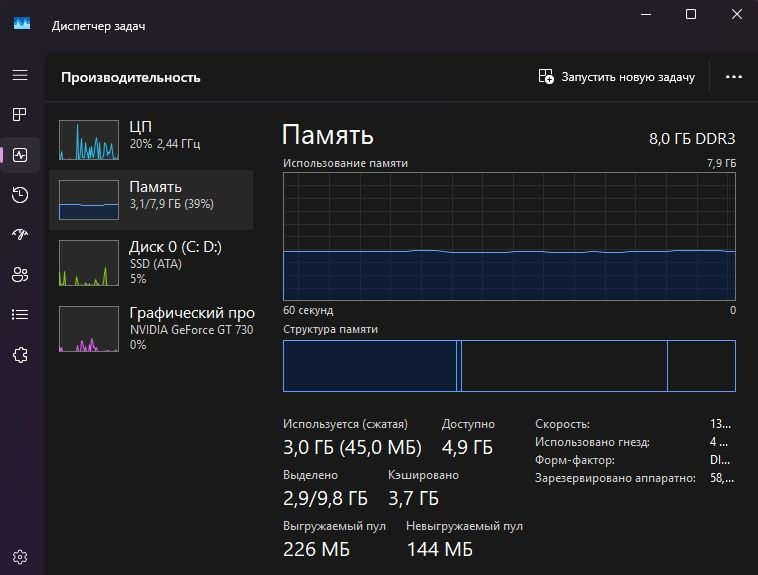This screenshot has height=575, width=758.
Task: Click the Выгружаемый пул label
Action: (334, 526)
